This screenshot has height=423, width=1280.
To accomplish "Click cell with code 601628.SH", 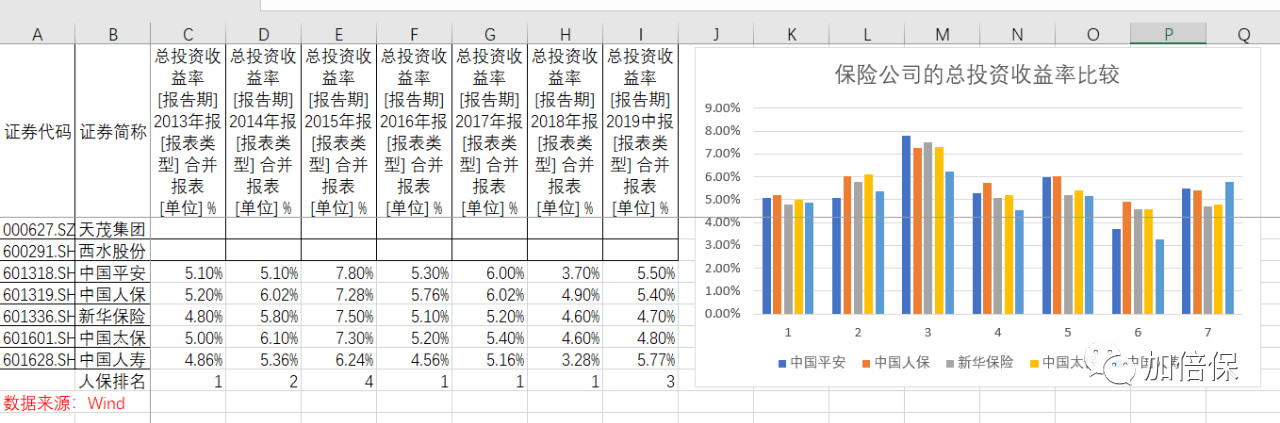I will pos(38,360).
